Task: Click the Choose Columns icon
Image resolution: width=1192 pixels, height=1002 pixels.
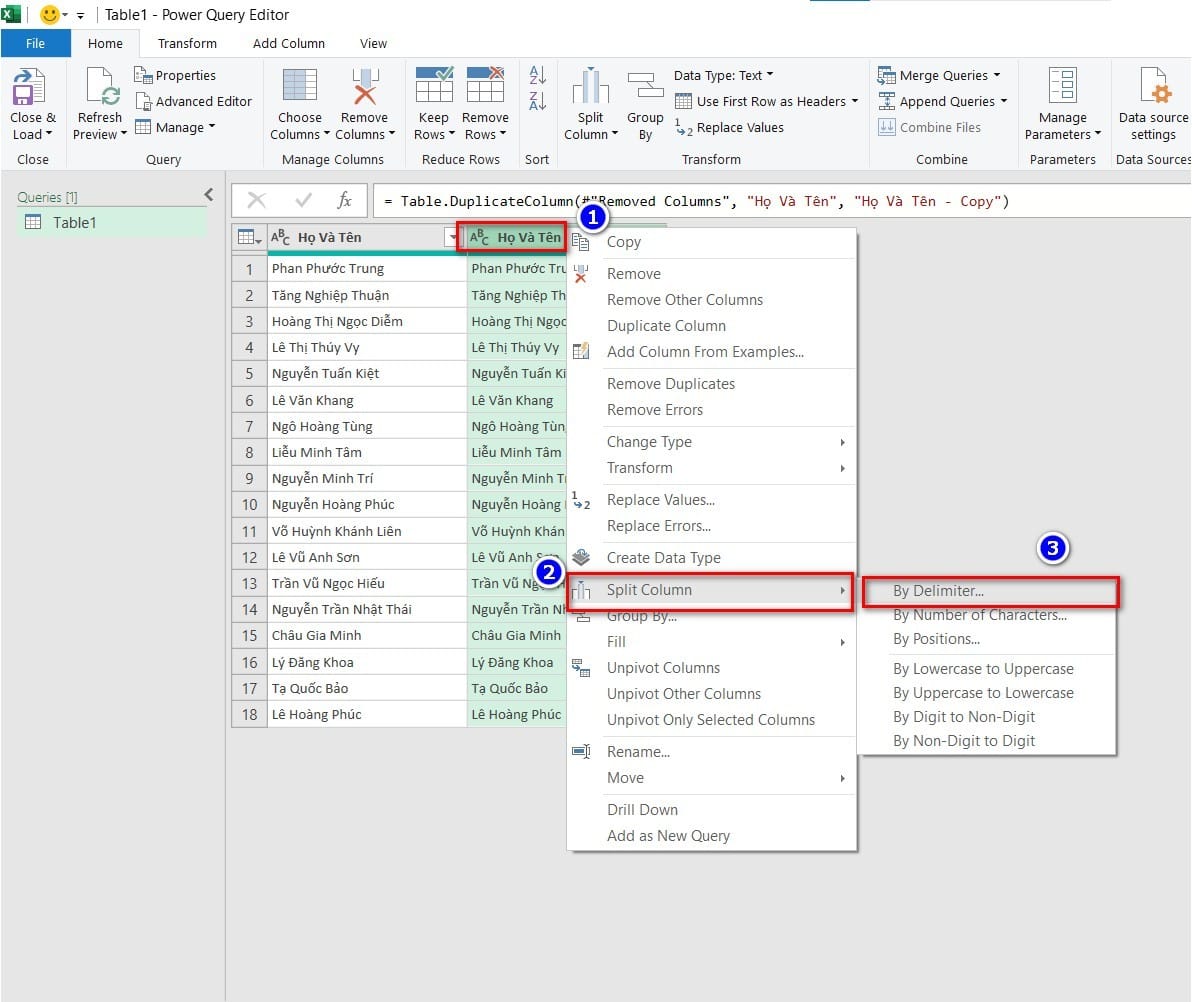Action: click(299, 88)
